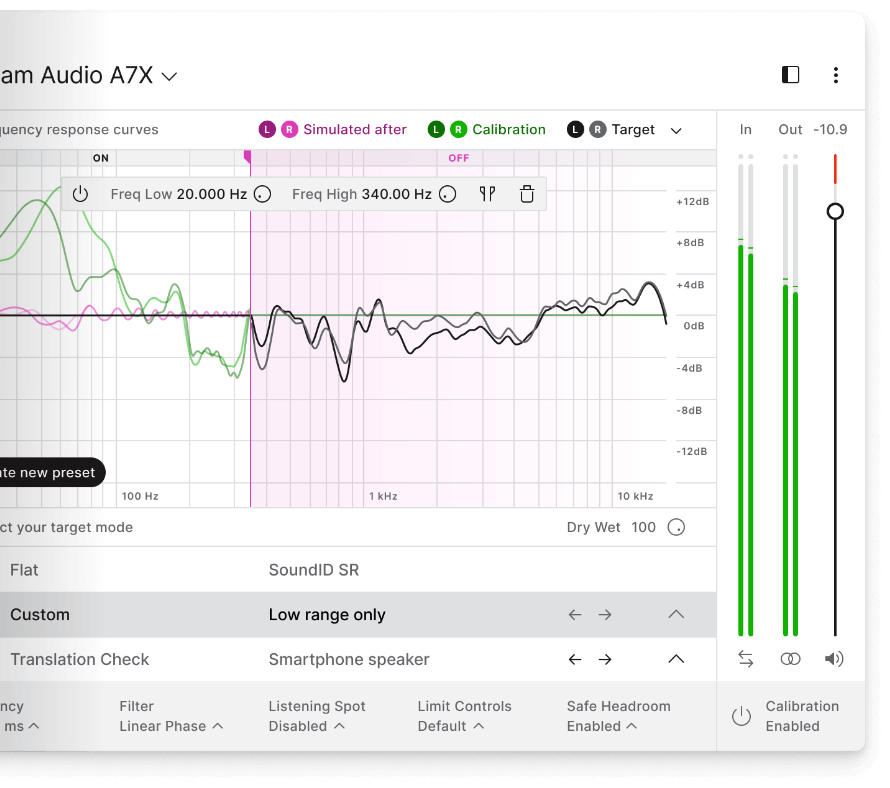Screen dimensions: 890x788
Task: Toggle Simulated after left channel curve
Action: pyautogui.click(x=267, y=129)
